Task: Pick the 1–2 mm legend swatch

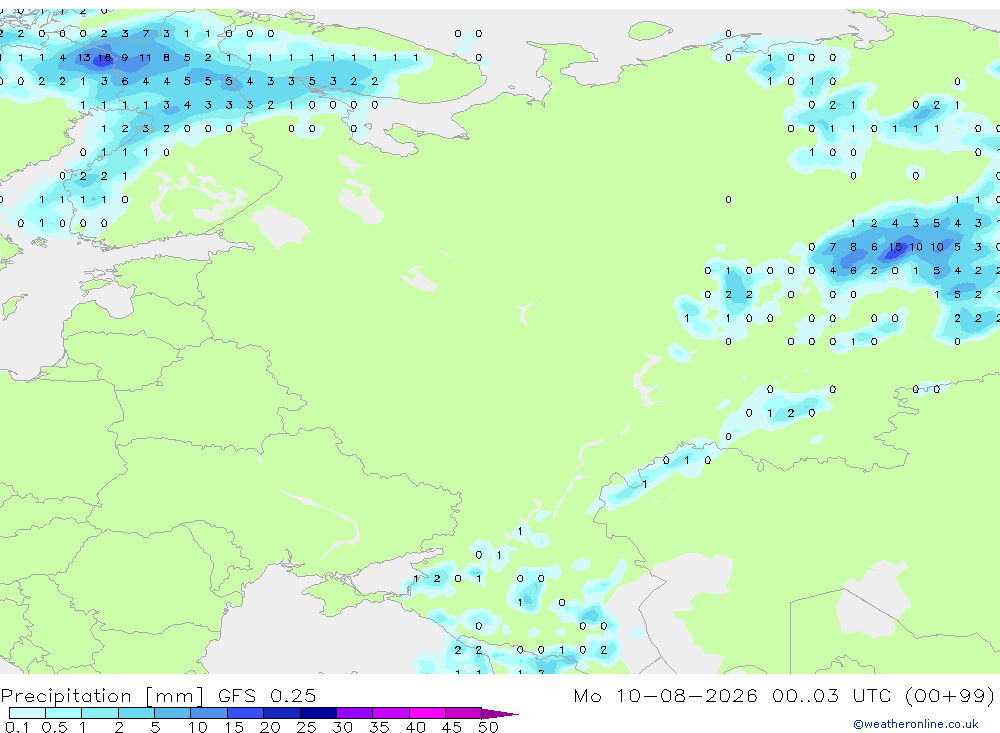Action: tap(100, 713)
